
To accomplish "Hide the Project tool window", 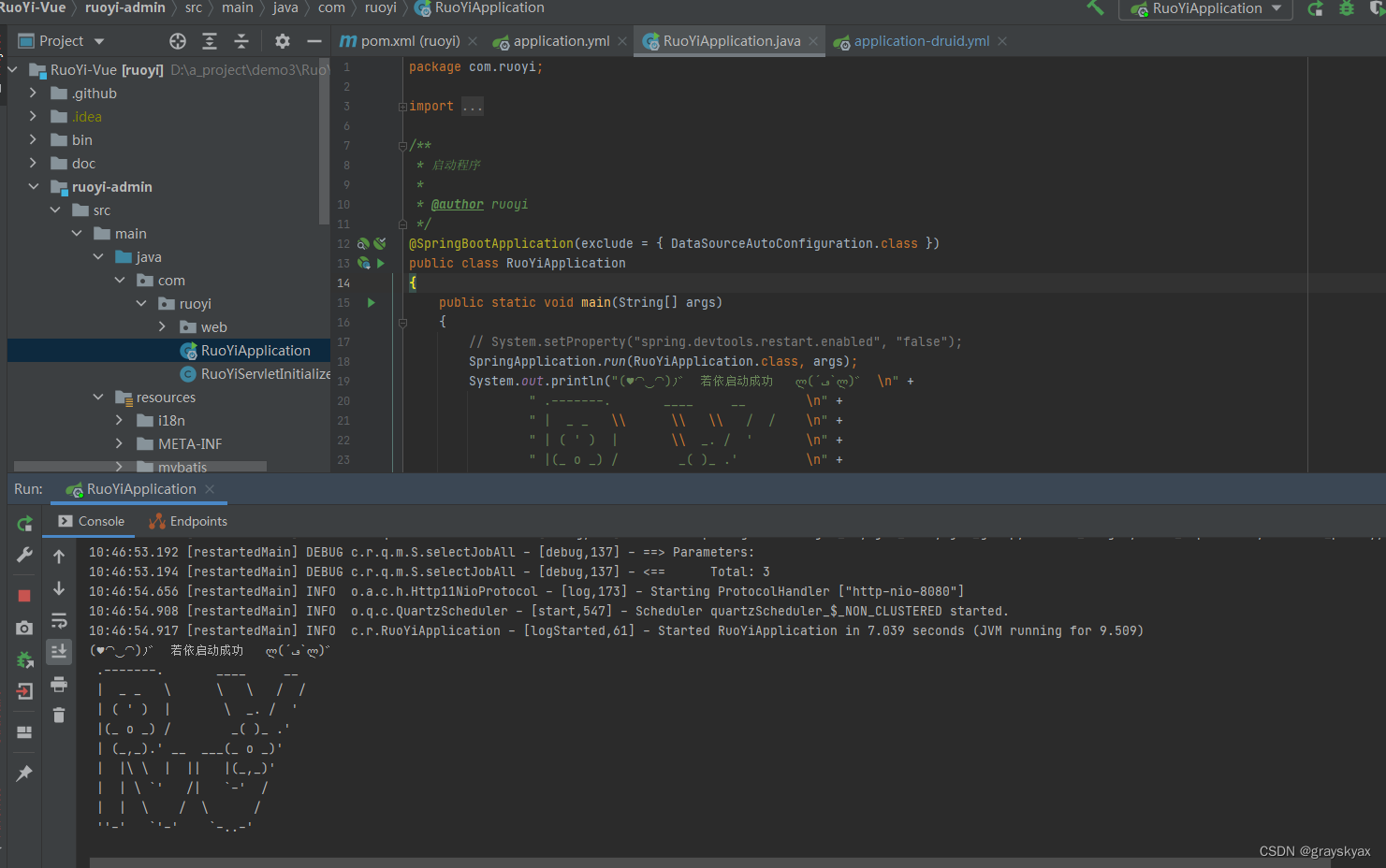I will [x=314, y=41].
